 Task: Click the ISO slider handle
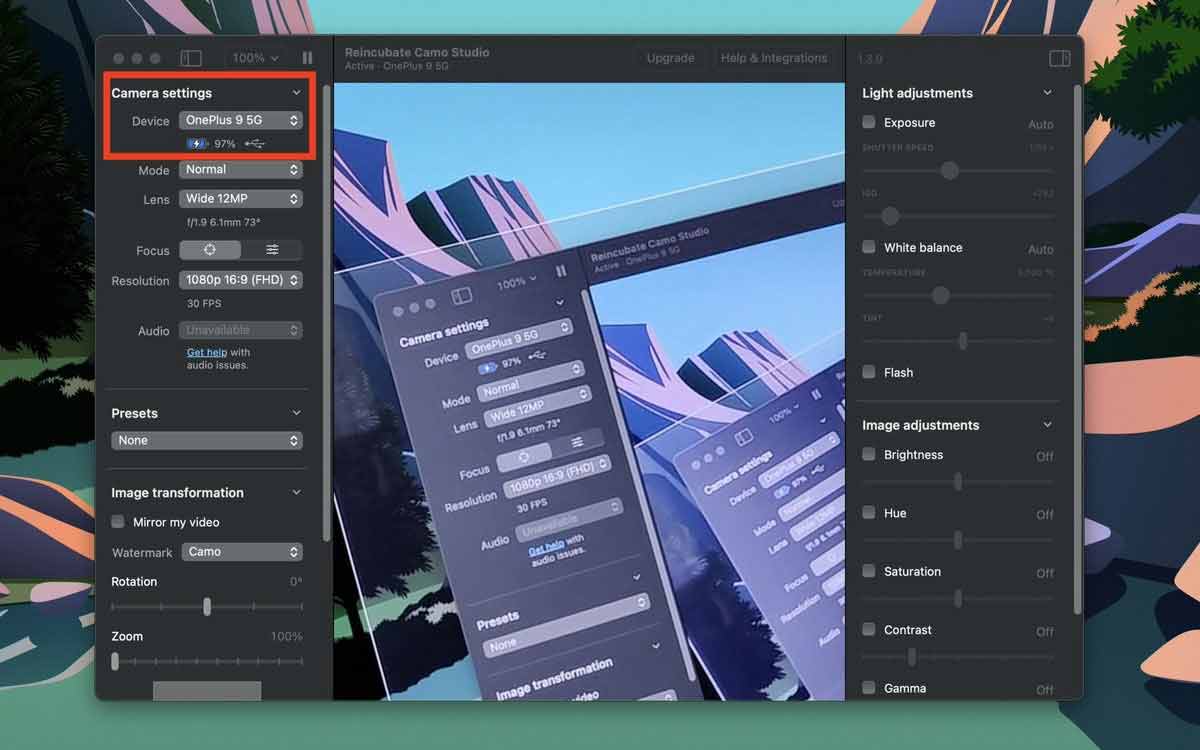click(x=890, y=216)
